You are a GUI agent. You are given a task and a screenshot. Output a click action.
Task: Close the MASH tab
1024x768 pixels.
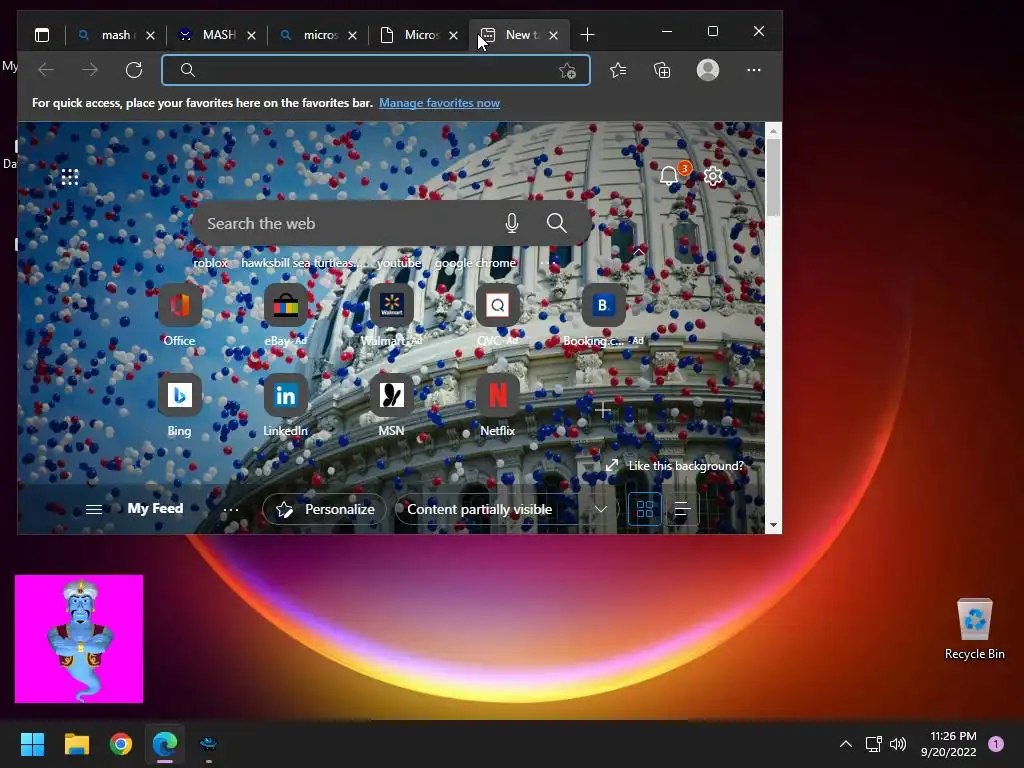tap(251, 35)
